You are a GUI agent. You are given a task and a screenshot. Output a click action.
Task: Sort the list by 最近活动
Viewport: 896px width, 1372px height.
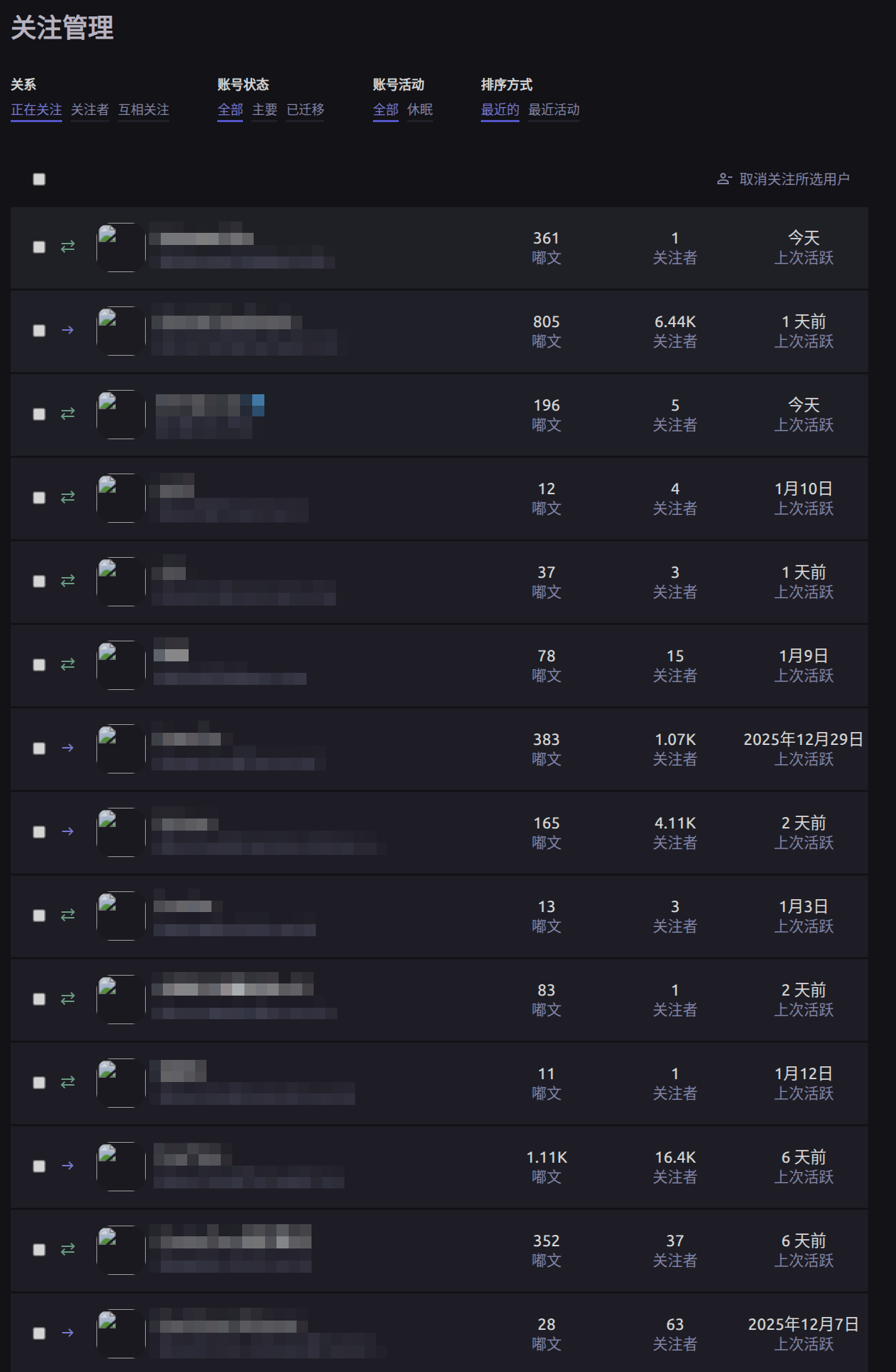click(x=554, y=110)
